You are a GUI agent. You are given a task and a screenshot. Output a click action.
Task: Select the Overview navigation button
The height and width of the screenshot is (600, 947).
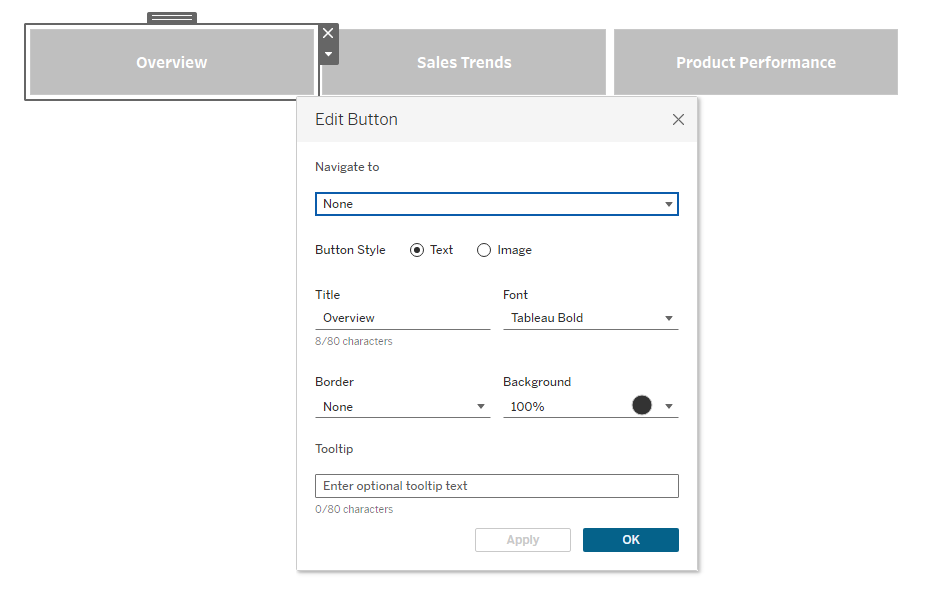point(172,62)
